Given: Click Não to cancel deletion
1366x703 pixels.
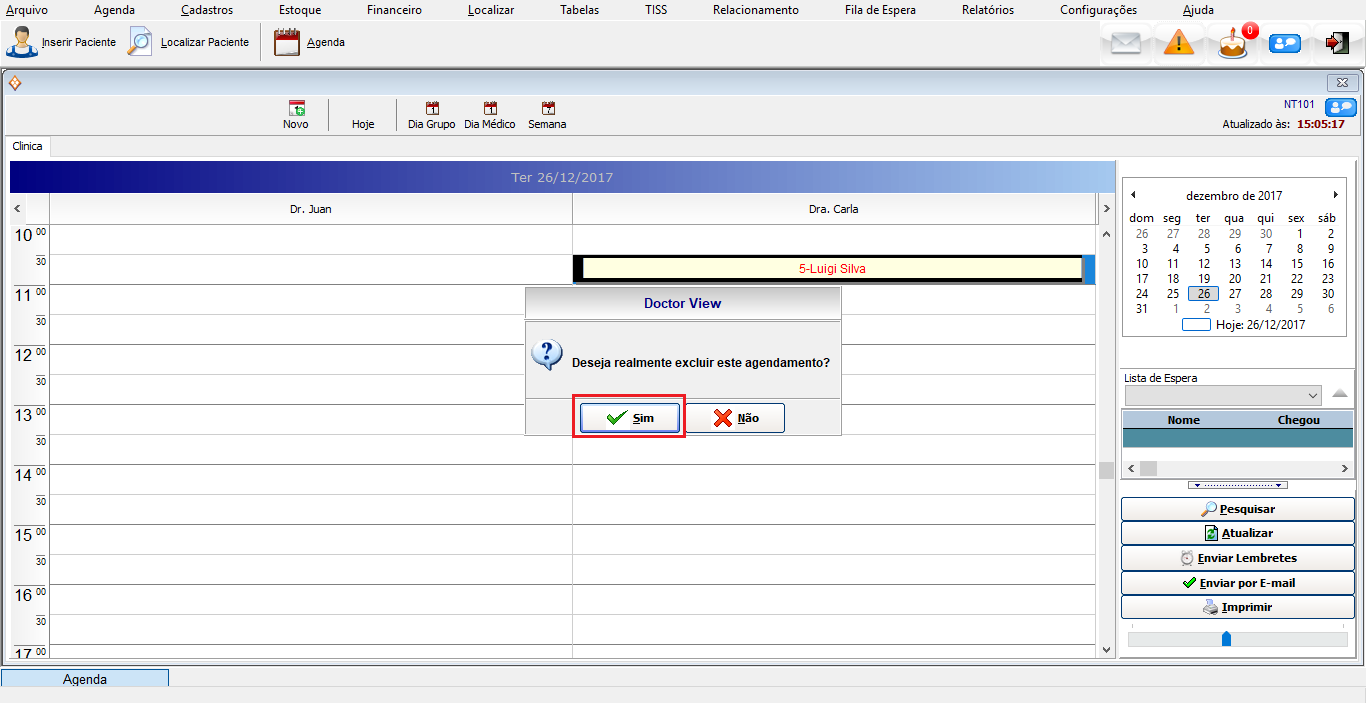Looking at the screenshot, I should (735, 418).
